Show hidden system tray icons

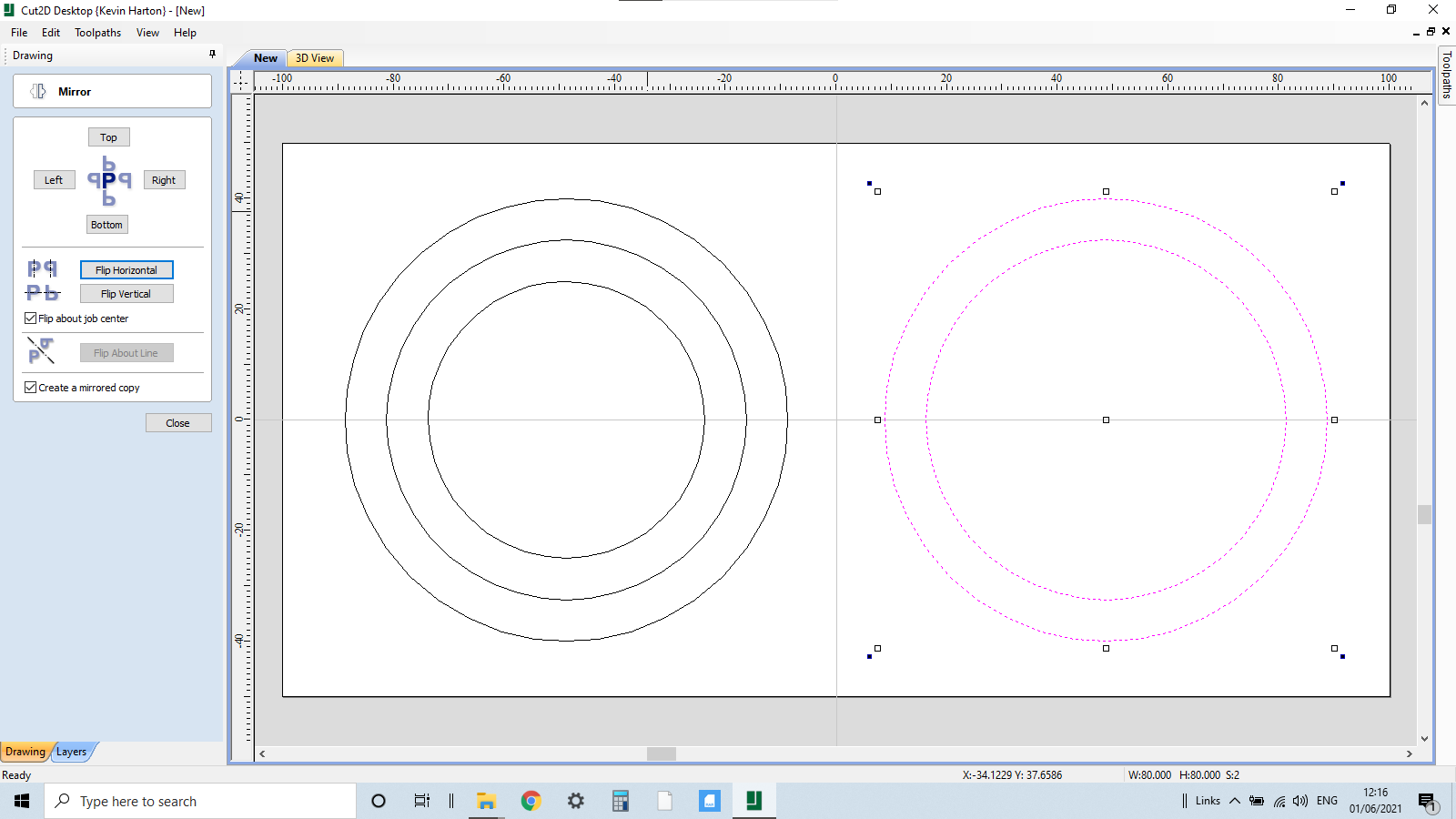point(1235,801)
